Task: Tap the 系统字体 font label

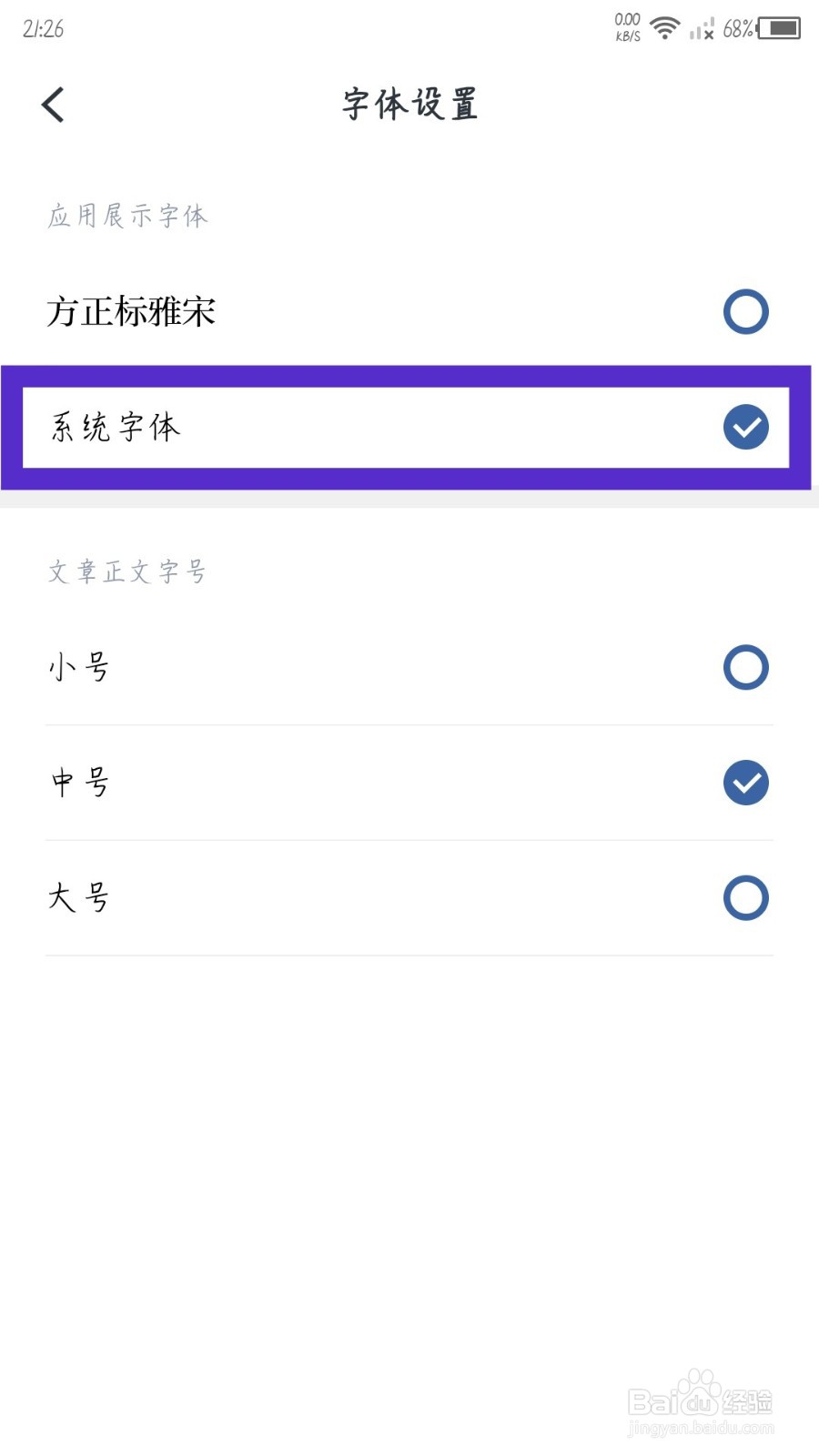Action: click(116, 427)
